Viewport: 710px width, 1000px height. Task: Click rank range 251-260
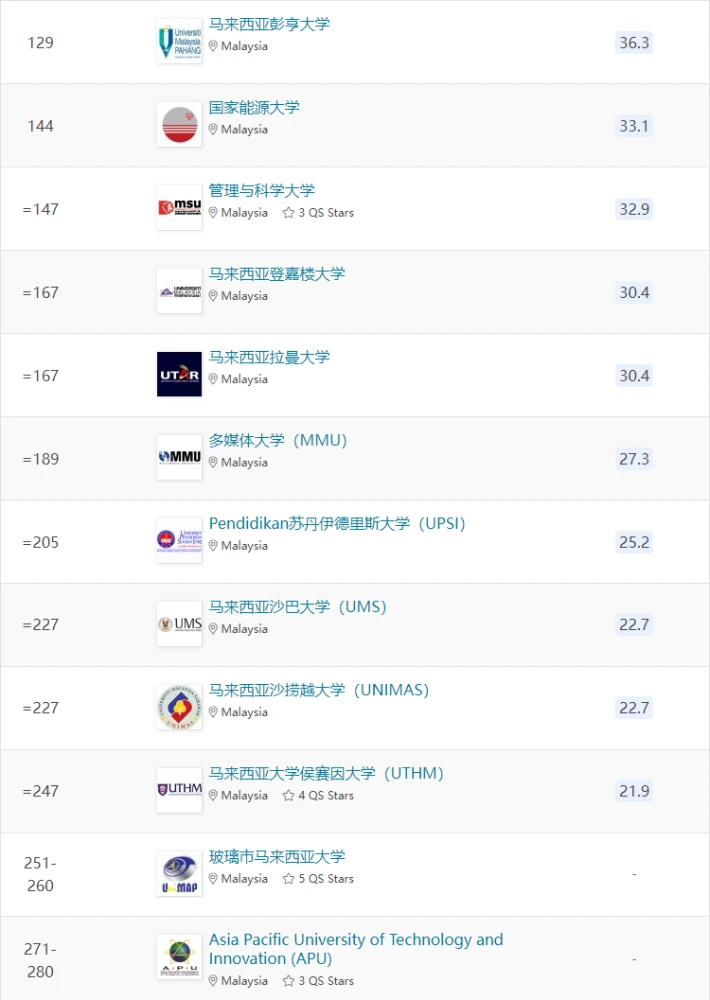pos(40,874)
